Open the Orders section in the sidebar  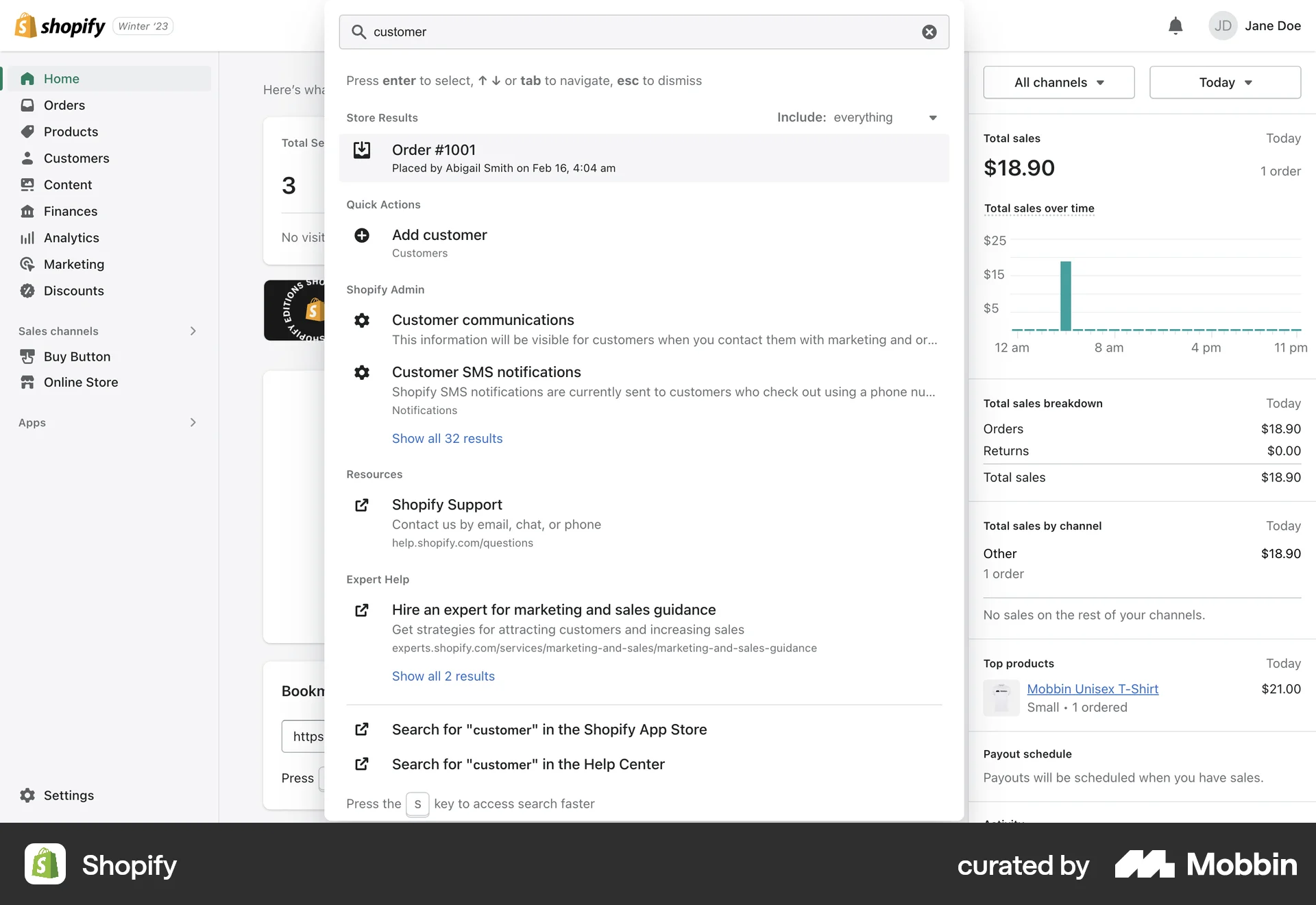click(64, 105)
